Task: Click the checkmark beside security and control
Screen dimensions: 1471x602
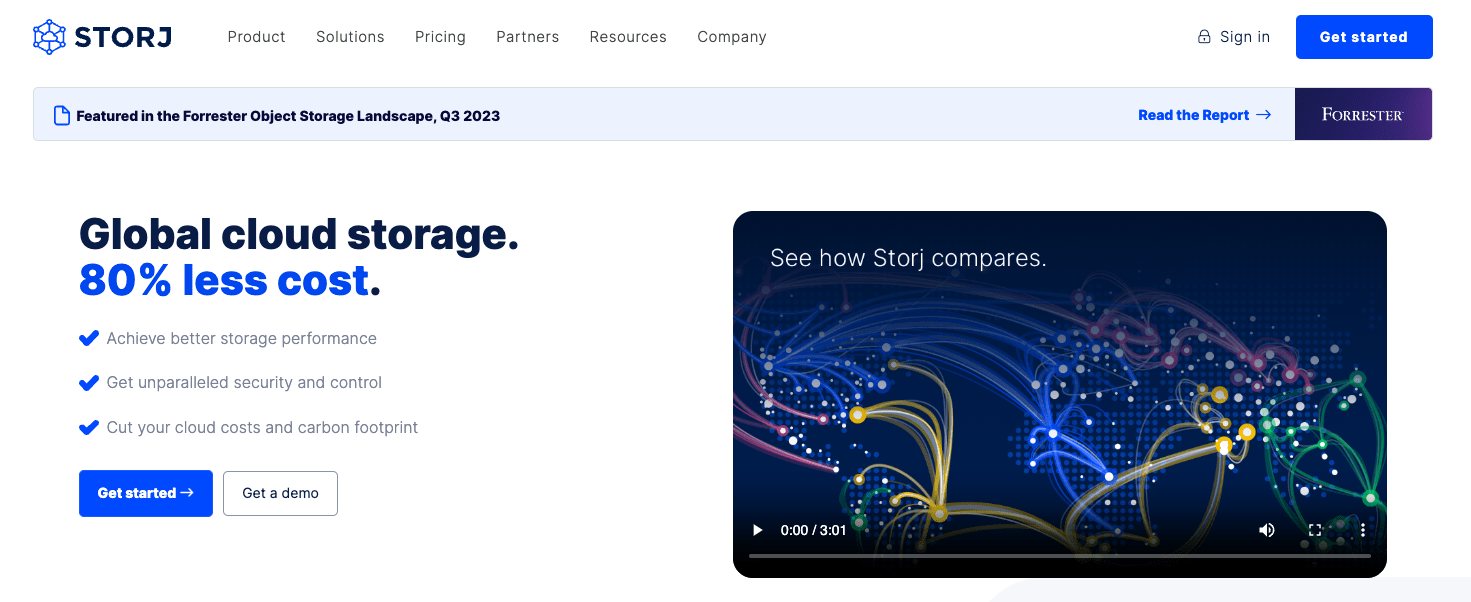Action: click(89, 382)
